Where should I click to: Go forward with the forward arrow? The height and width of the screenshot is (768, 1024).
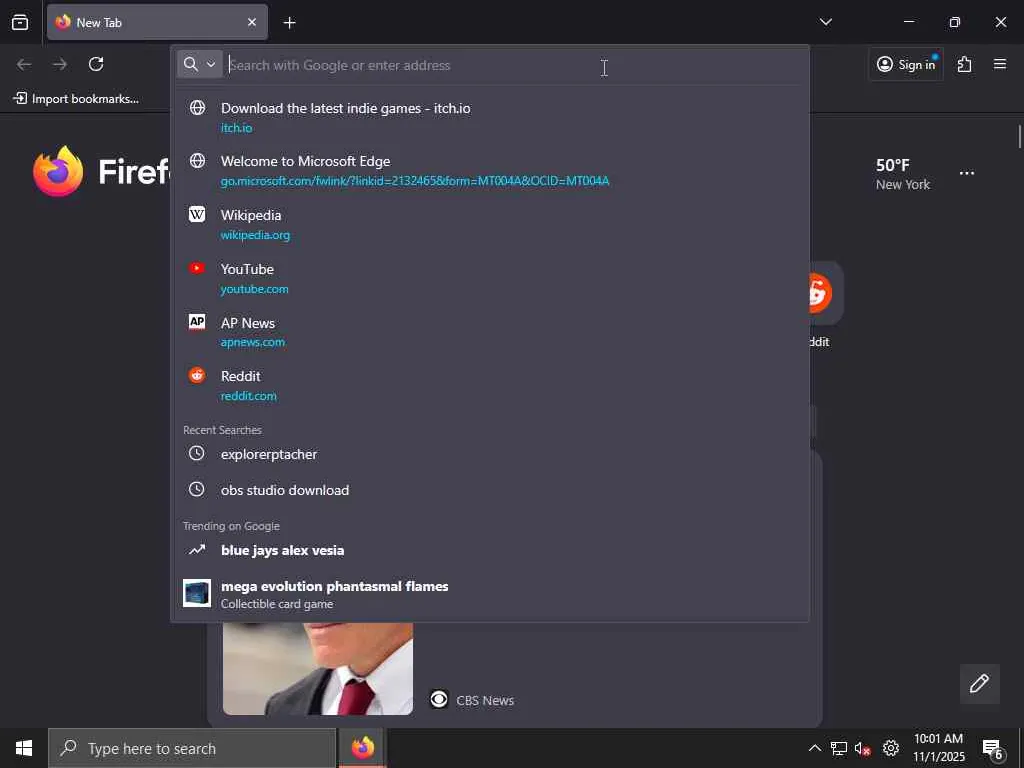[60, 64]
